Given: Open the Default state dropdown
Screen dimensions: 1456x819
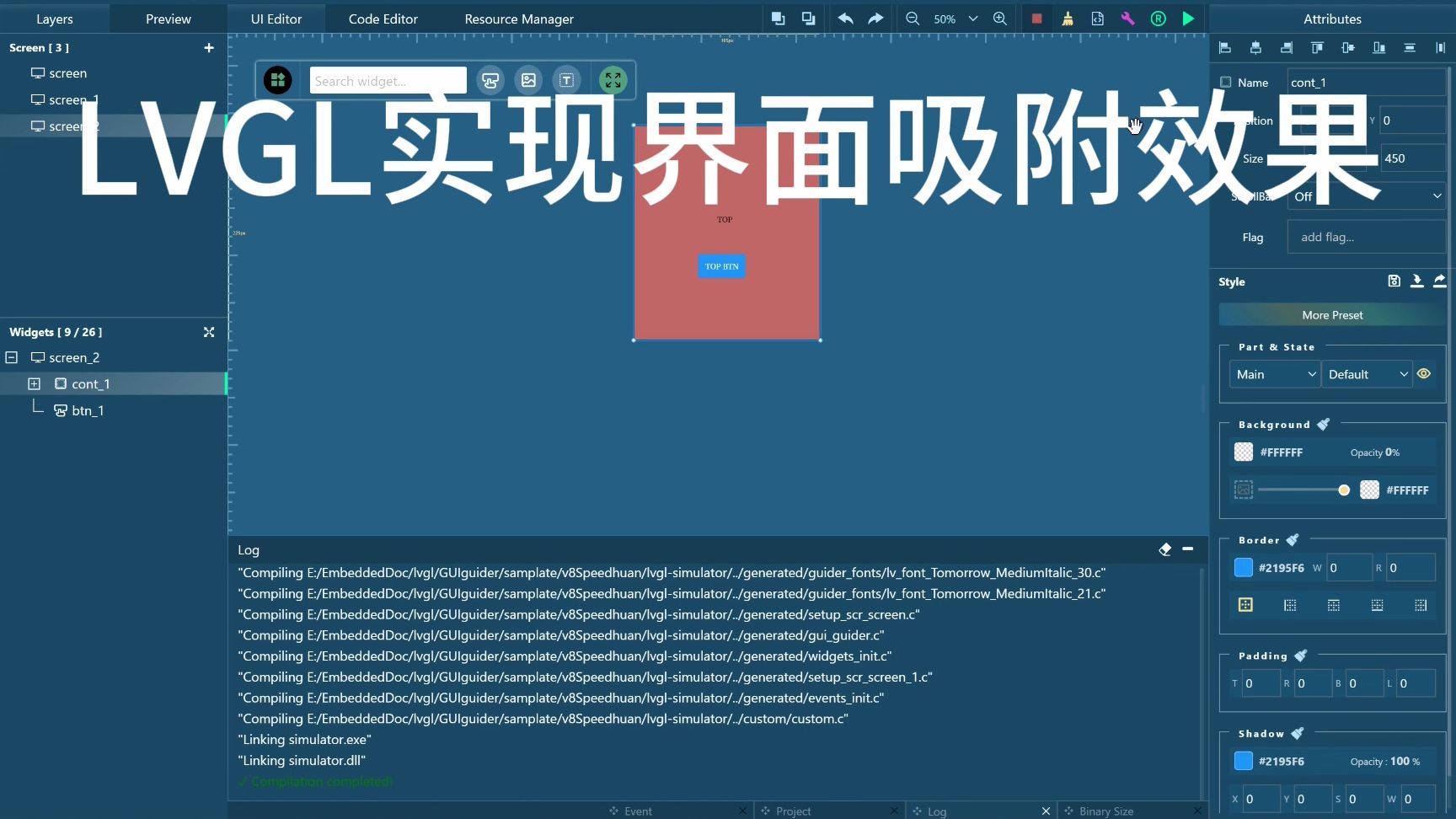Looking at the screenshot, I should coord(1366,374).
